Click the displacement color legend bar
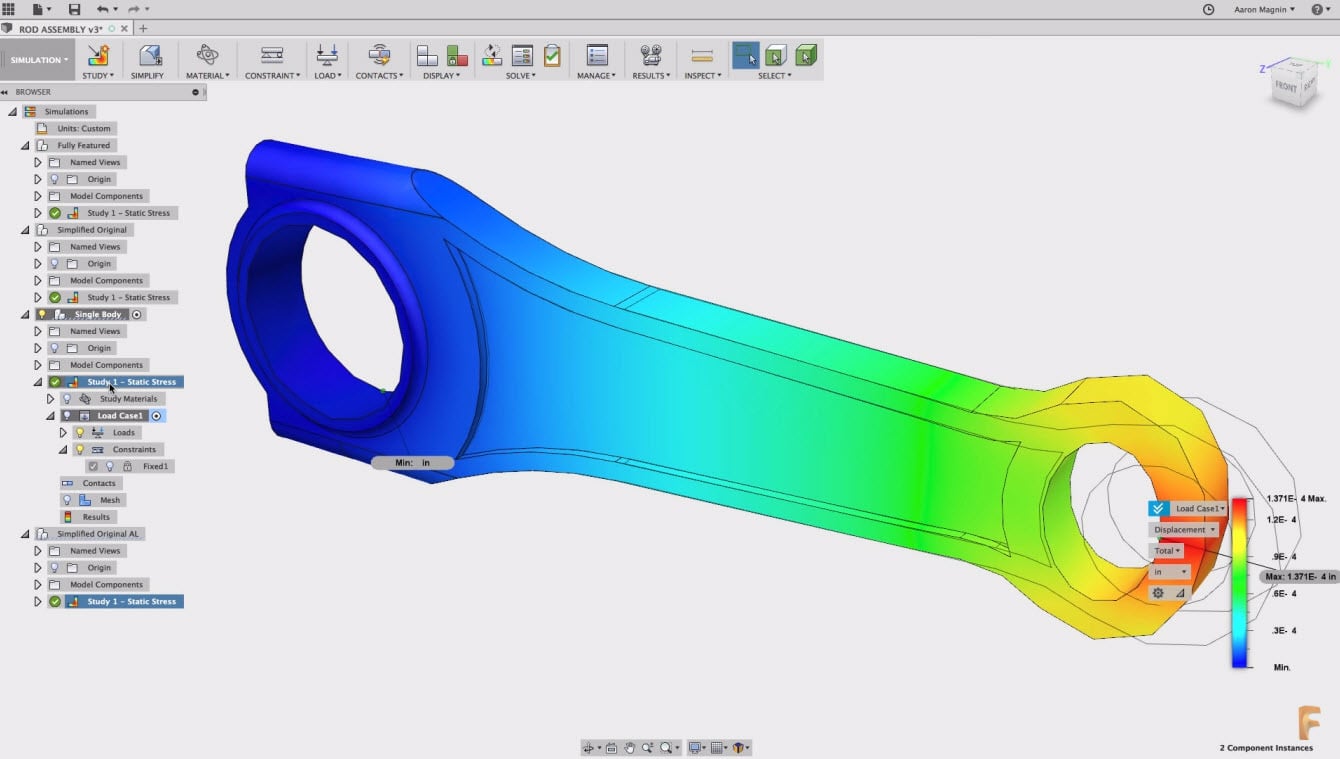1340x759 pixels. click(1239, 582)
